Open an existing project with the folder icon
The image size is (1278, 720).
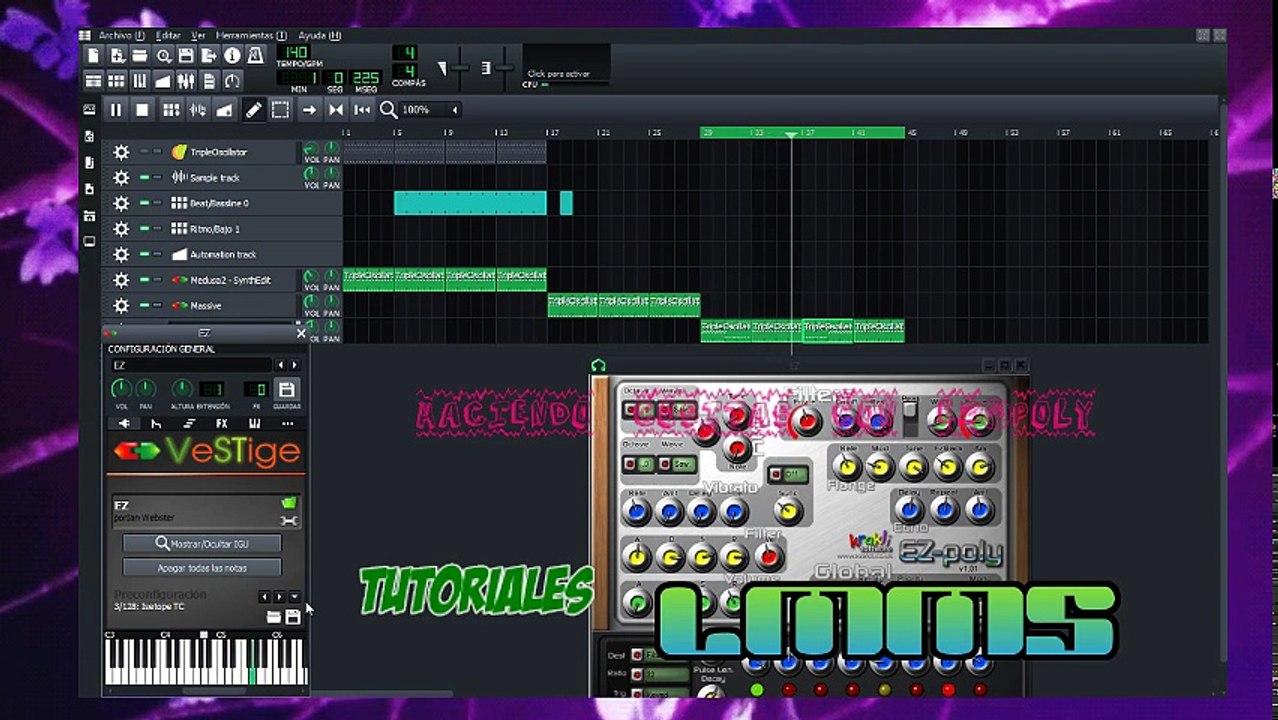coord(140,56)
